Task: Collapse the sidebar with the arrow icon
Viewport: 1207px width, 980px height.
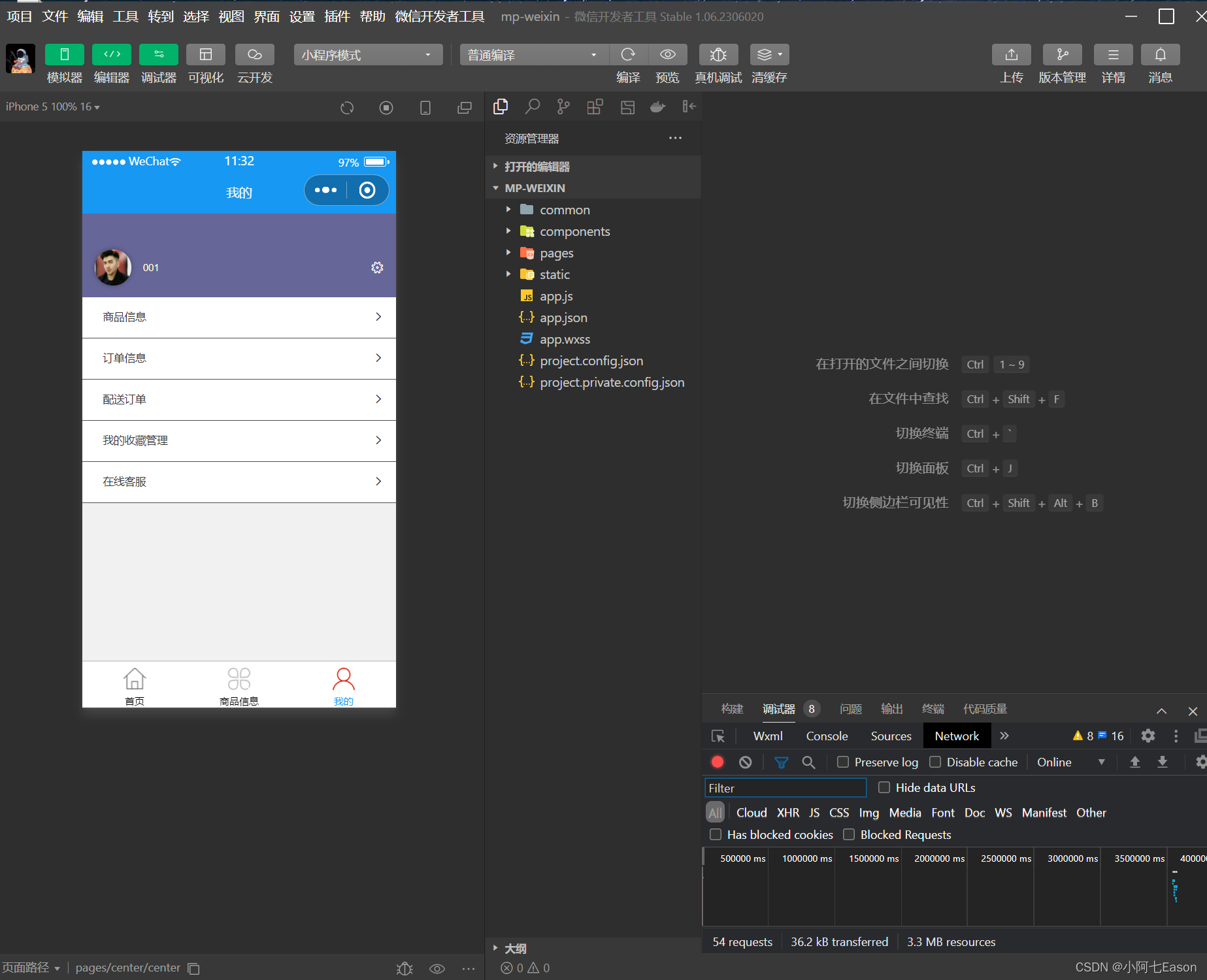Action: (689, 106)
